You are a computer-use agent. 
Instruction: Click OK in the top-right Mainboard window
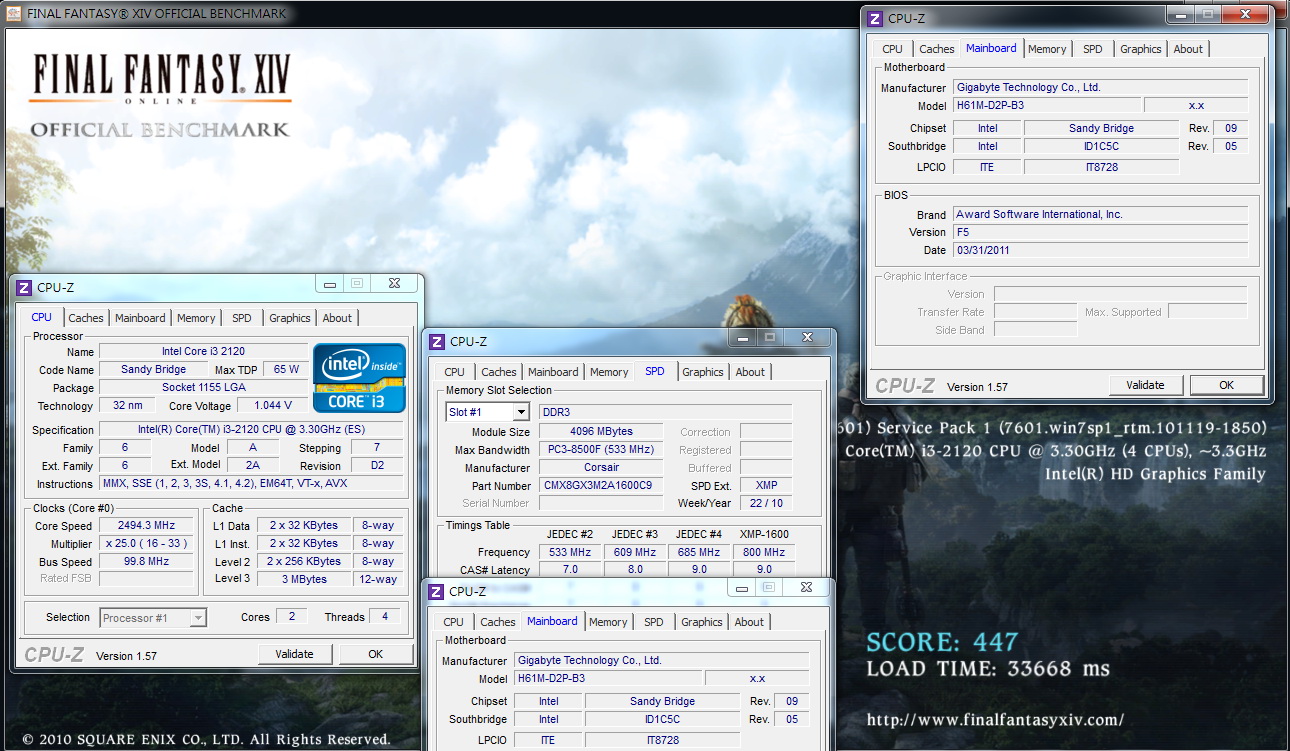click(1226, 385)
